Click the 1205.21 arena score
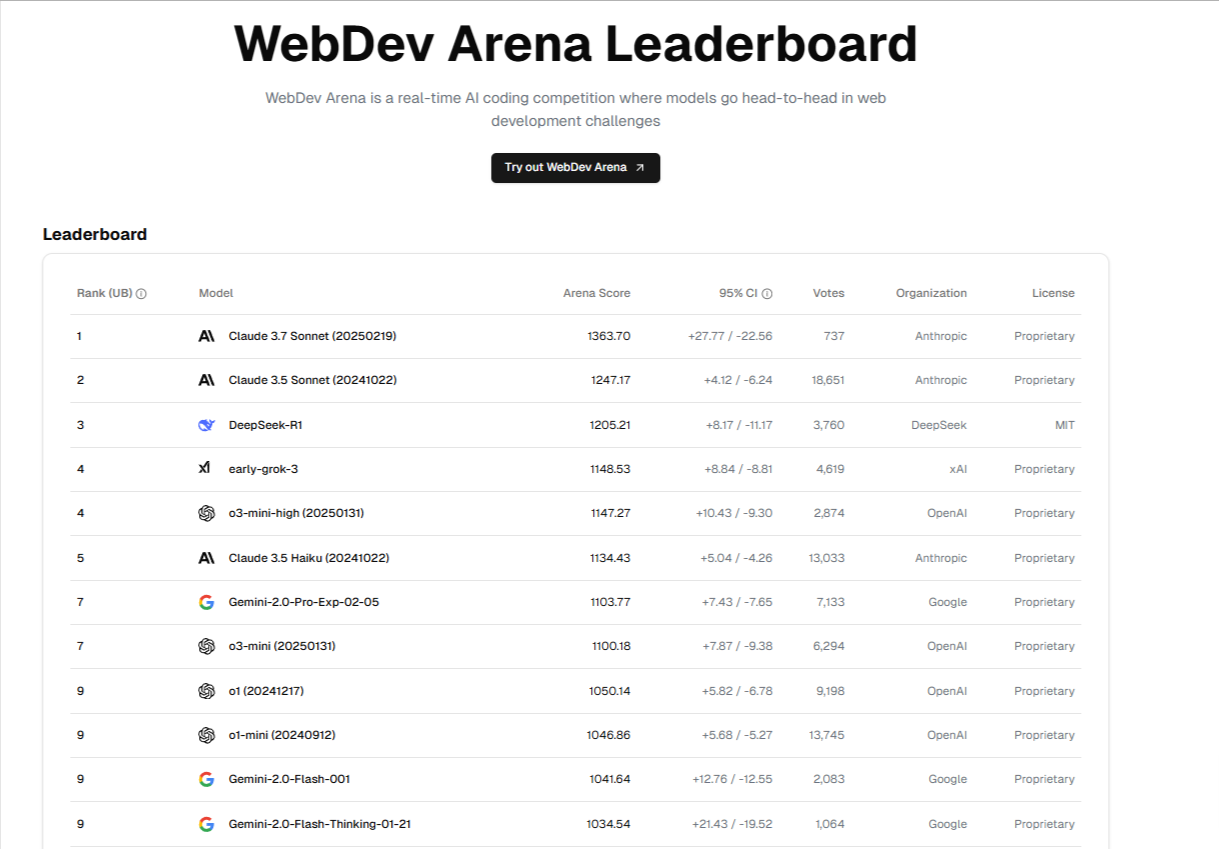The width and height of the screenshot is (1219, 849). 610,425
